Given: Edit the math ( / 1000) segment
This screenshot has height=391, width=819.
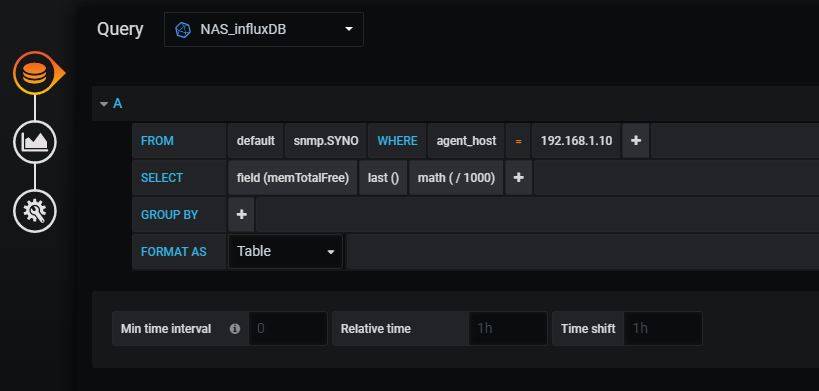Looking at the screenshot, I should 456,178.
